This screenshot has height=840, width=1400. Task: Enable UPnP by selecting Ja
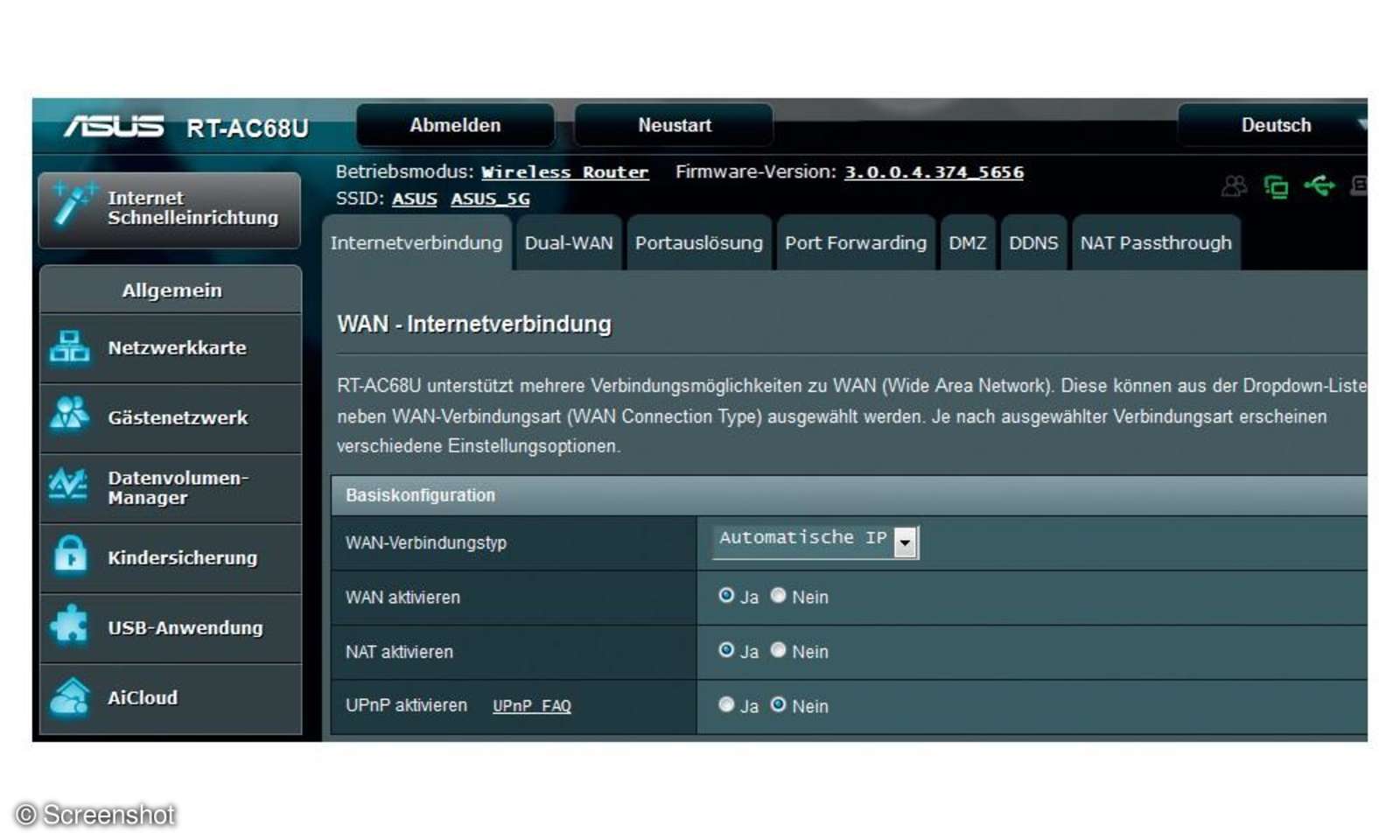point(726,704)
